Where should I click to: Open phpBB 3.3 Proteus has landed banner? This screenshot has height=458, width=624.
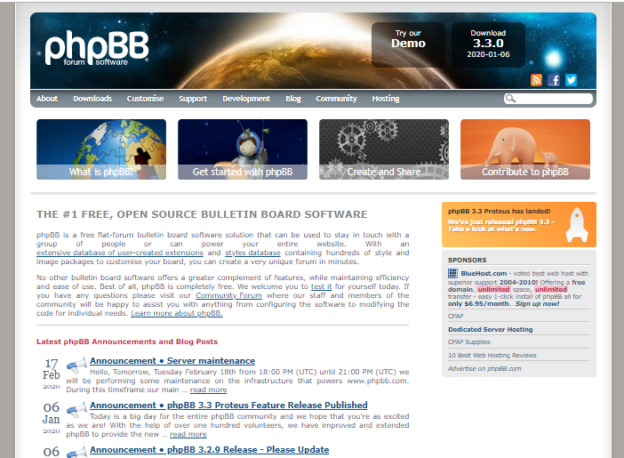pos(519,224)
